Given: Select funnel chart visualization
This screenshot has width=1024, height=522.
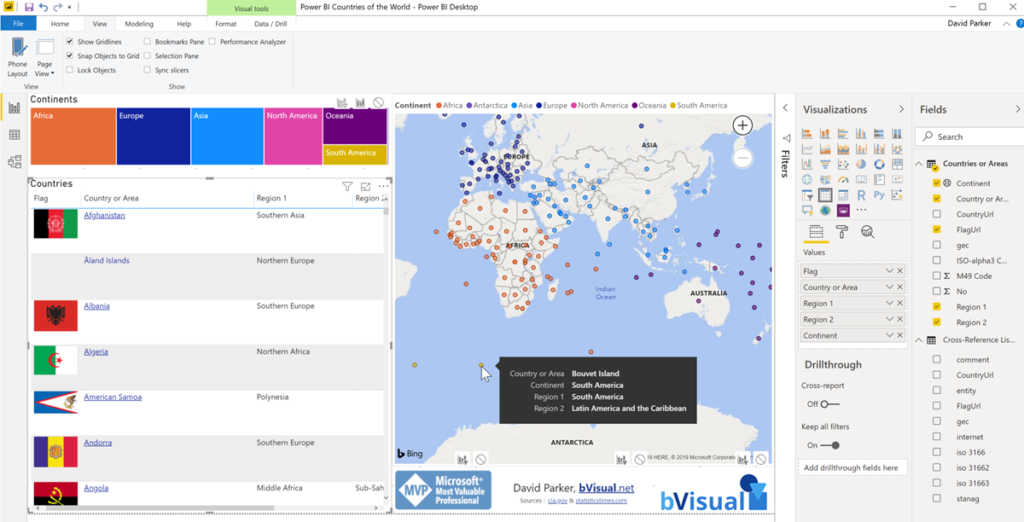Looking at the screenshot, I should [825, 164].
